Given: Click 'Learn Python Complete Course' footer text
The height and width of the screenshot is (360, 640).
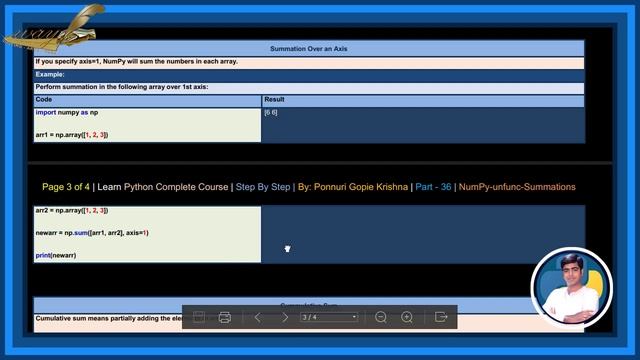Looking at the screenshot, I should coord(162,187).
